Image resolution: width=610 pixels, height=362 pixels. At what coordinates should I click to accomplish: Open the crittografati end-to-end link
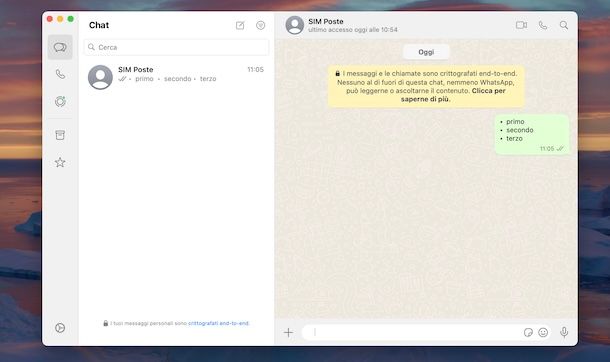(x=219, y=323)
